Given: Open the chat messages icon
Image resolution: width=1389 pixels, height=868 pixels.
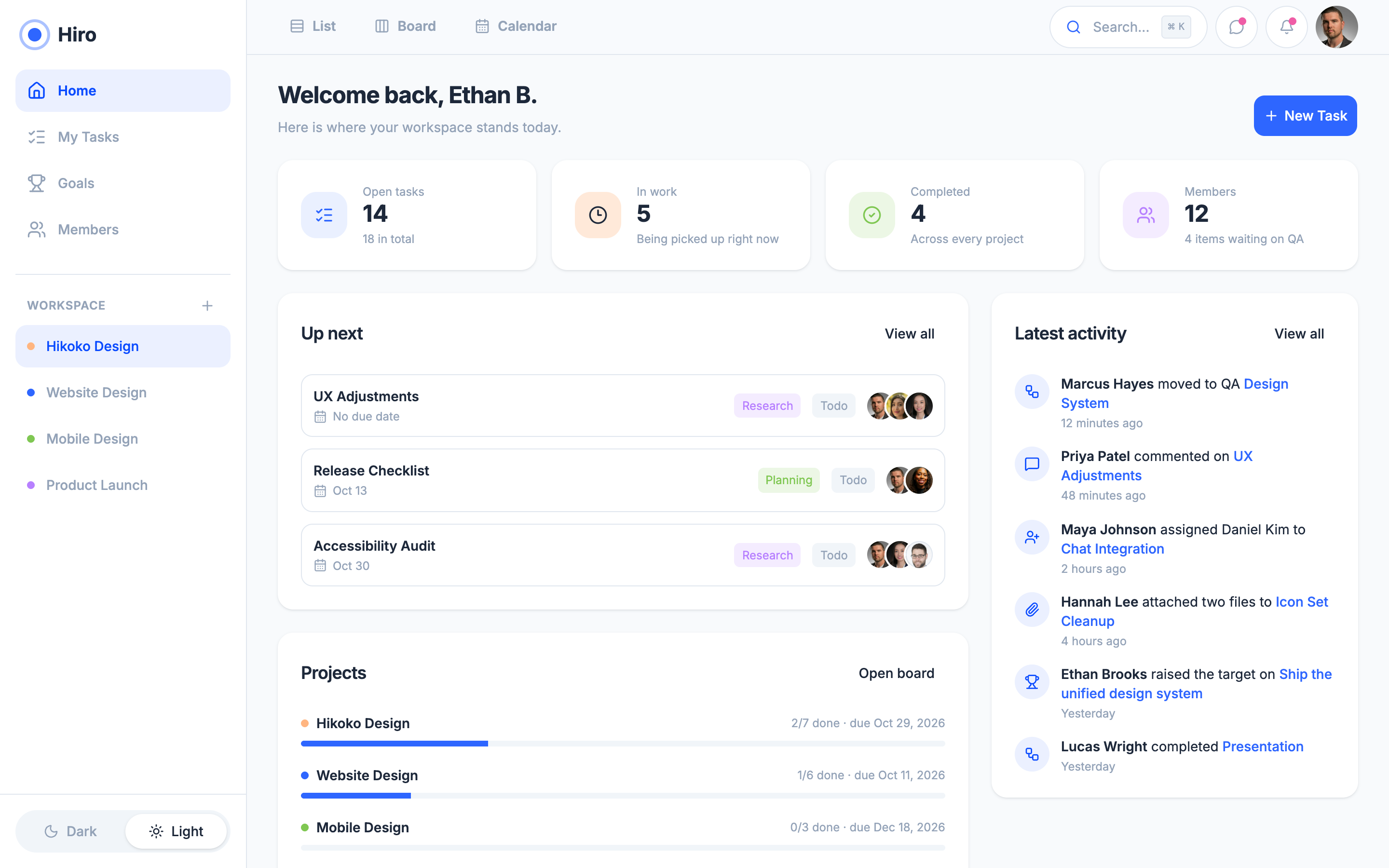Looking at the screenshot, I should click(1236, 27).
